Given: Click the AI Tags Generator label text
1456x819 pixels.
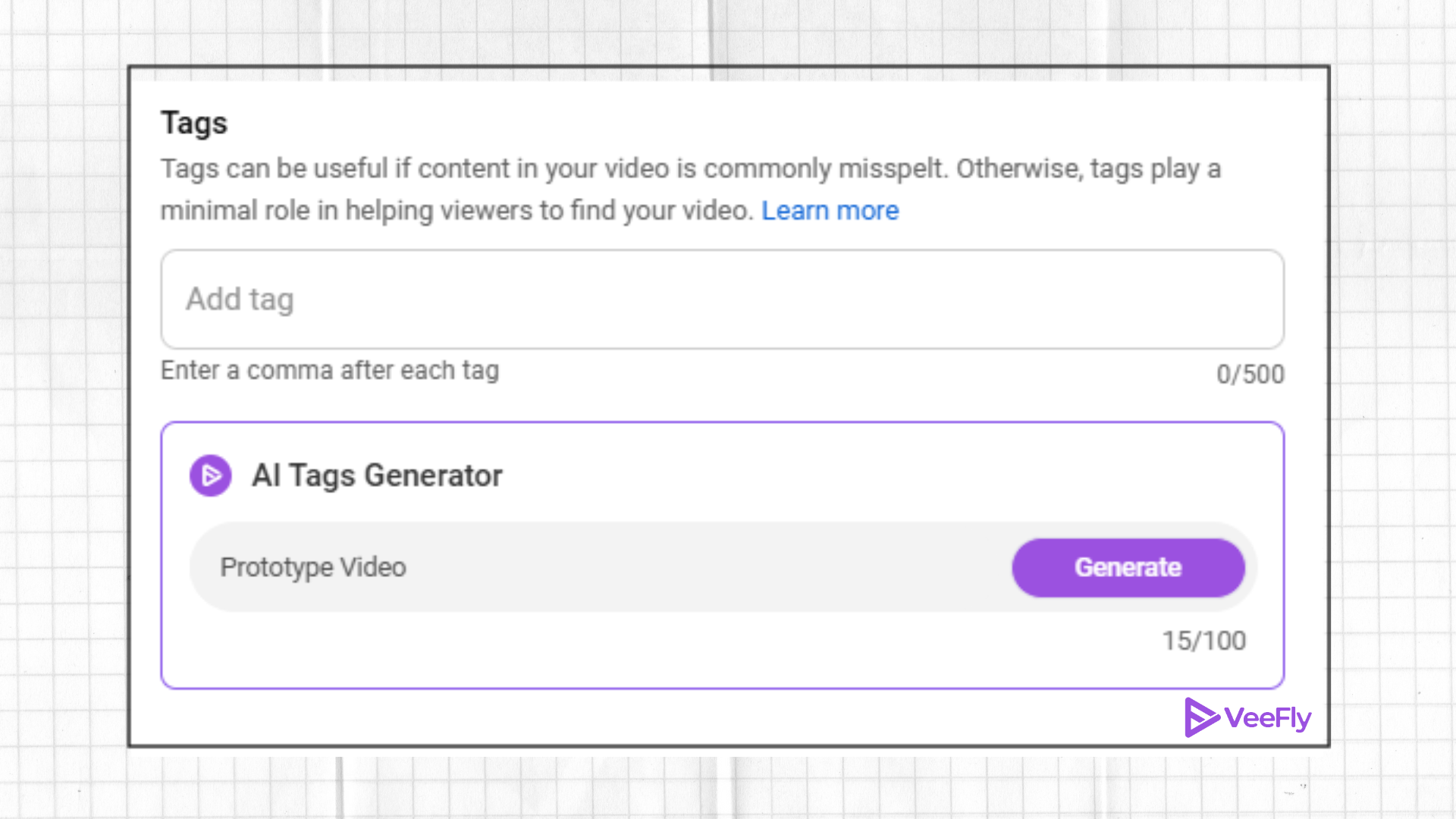Looking at the screenshot, I should (x=377, y=475).
